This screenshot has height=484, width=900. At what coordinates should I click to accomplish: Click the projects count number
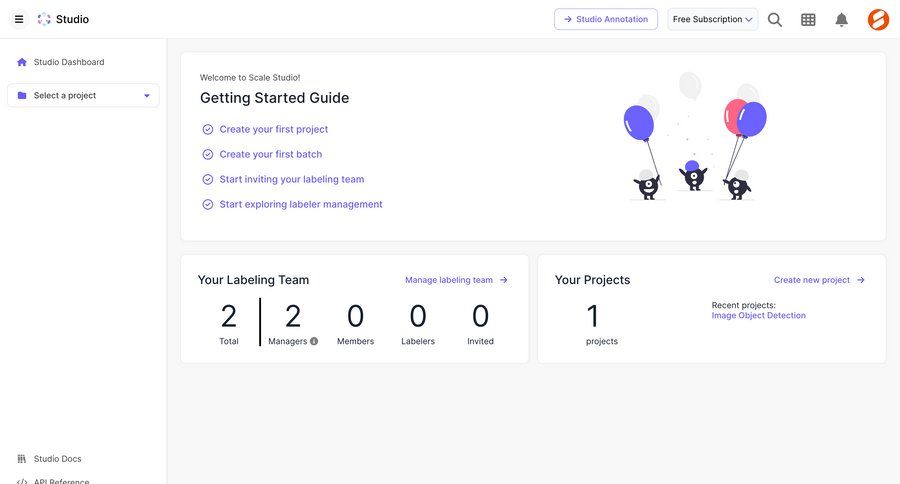(593, 316)
